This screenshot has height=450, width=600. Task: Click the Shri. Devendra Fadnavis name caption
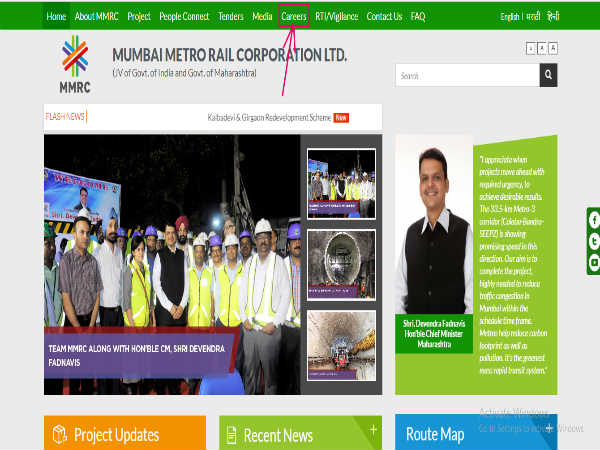[434, 334]
